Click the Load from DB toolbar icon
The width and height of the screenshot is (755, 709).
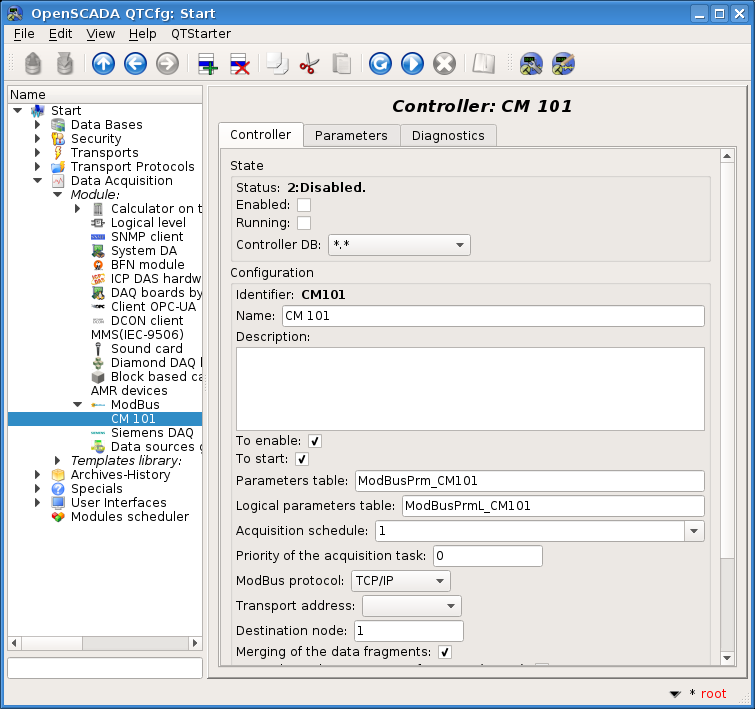[x=33, y=64]
